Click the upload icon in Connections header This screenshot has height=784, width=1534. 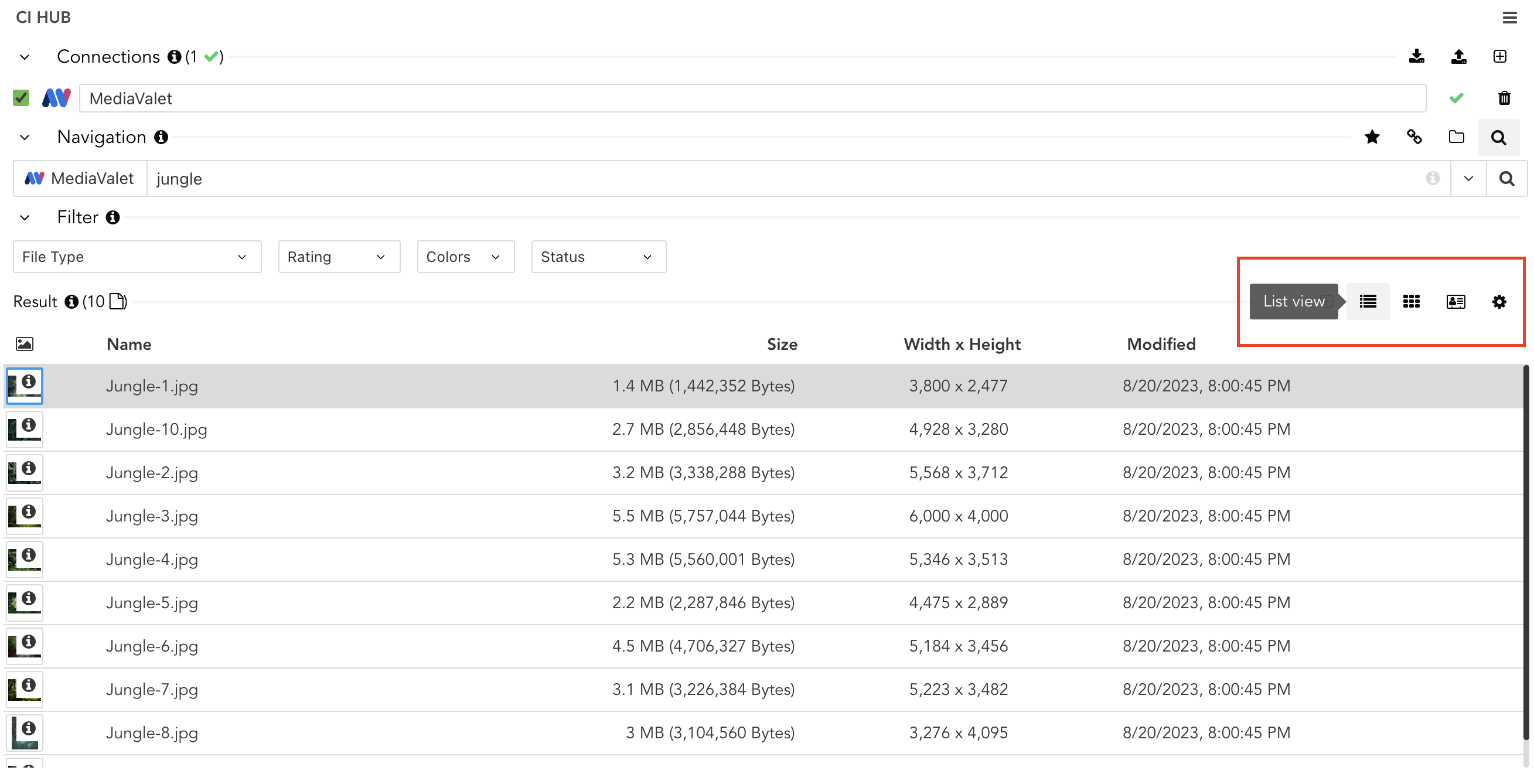tap(1458, 57)
